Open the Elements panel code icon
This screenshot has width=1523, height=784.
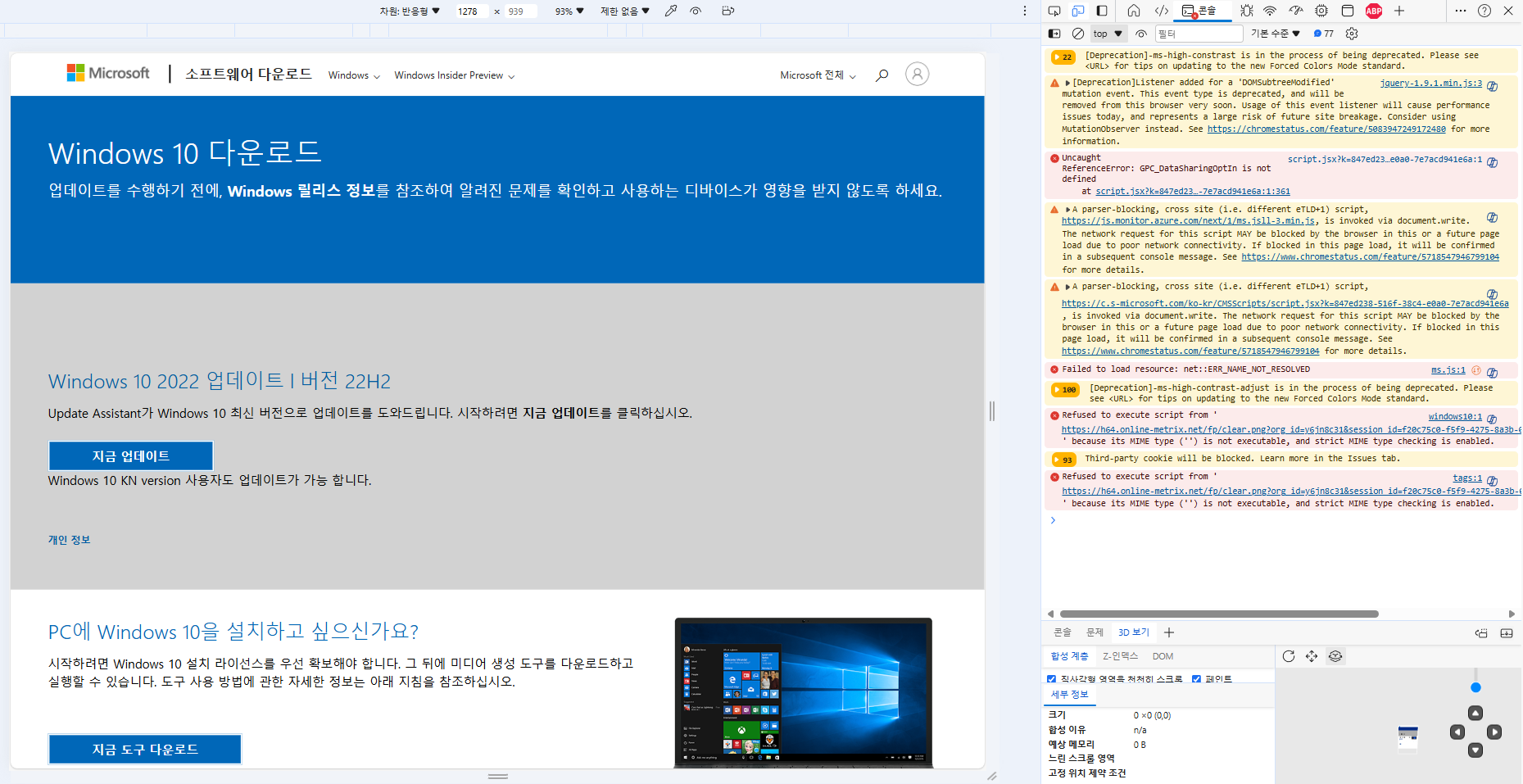click(1162, 11)
